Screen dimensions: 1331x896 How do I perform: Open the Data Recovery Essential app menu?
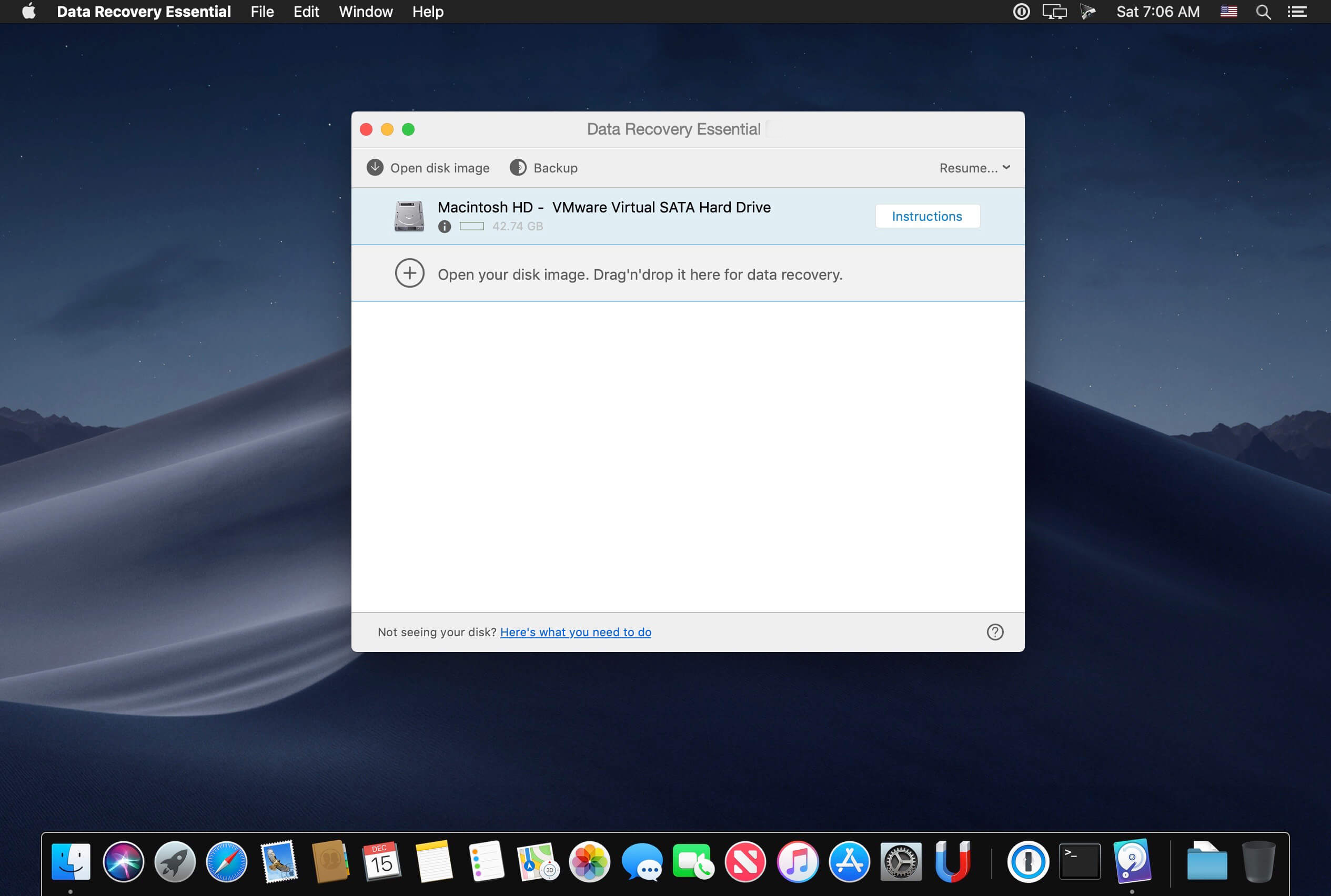click(x=144, y=12)
